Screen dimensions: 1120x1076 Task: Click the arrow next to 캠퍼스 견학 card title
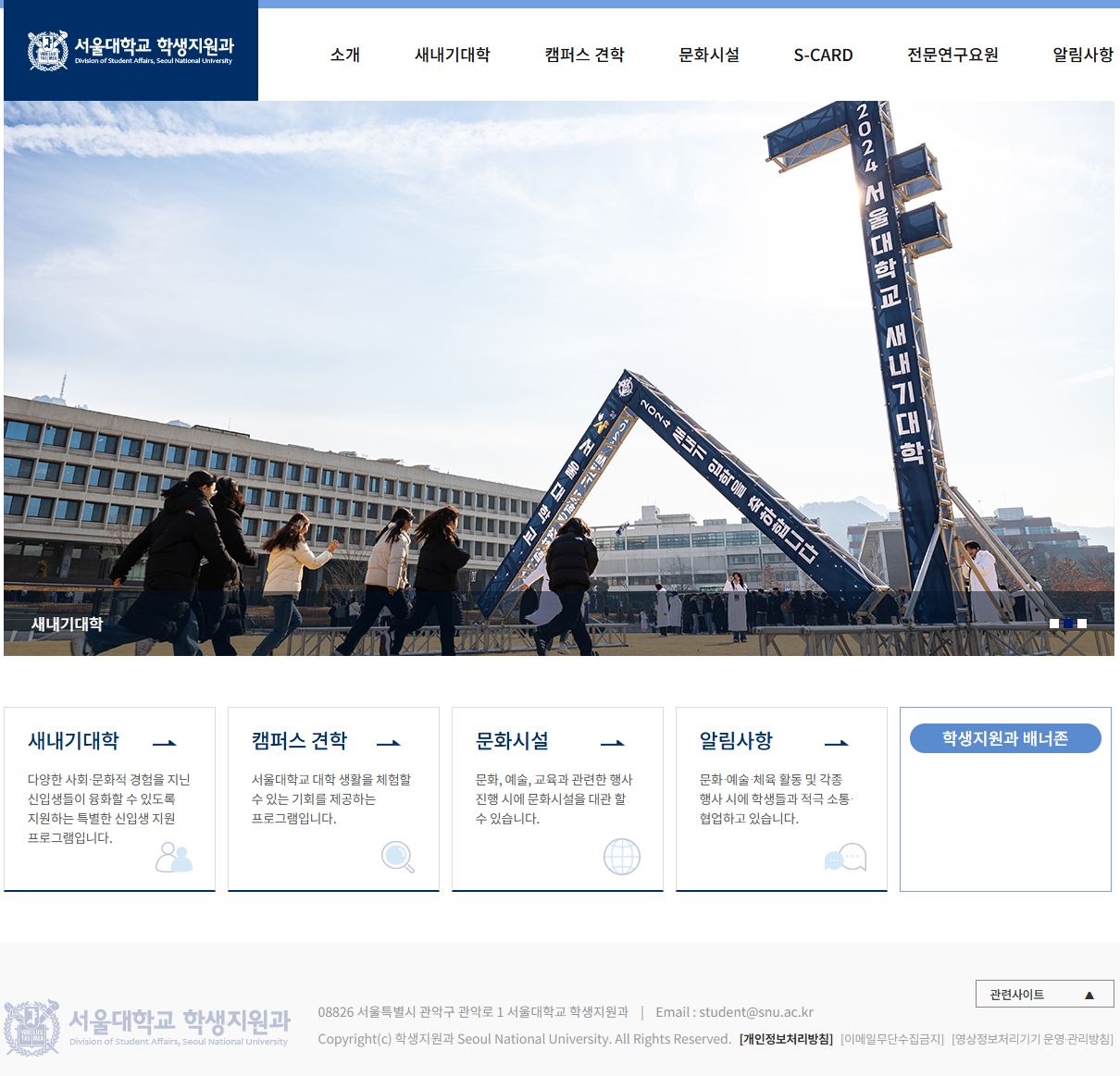coord(390,742)
